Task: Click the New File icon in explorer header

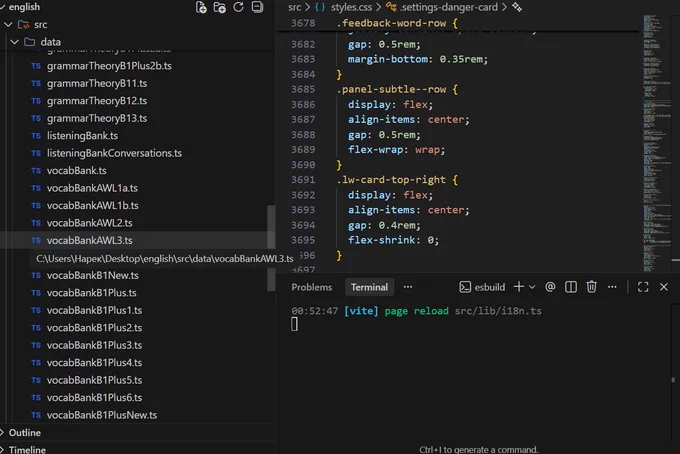Action: (x=201, y=7)
